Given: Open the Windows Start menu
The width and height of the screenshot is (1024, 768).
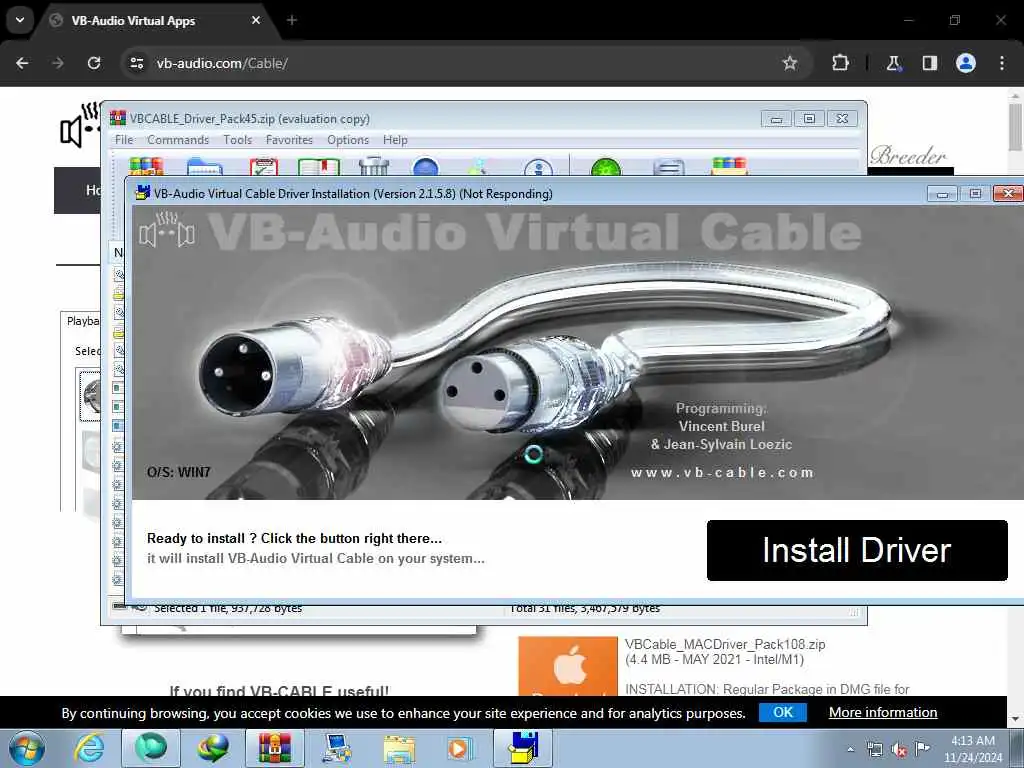Looking at the screenshot, I should click(27, 748).
